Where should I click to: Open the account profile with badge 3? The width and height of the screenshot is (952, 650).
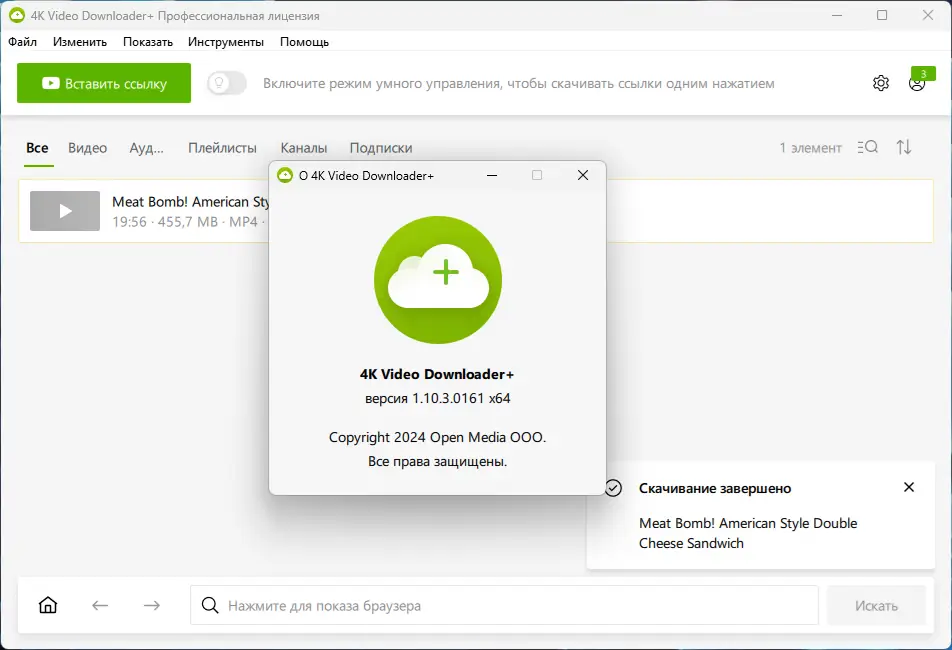(x=917, y=85)
